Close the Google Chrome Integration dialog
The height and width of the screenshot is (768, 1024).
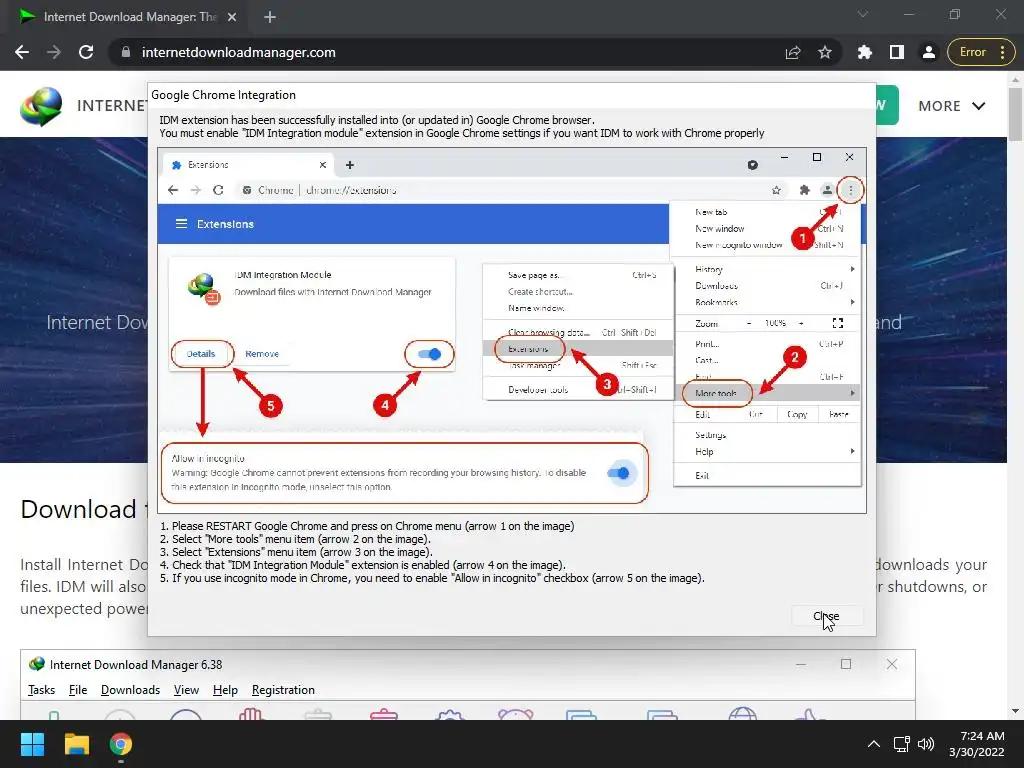827,616
